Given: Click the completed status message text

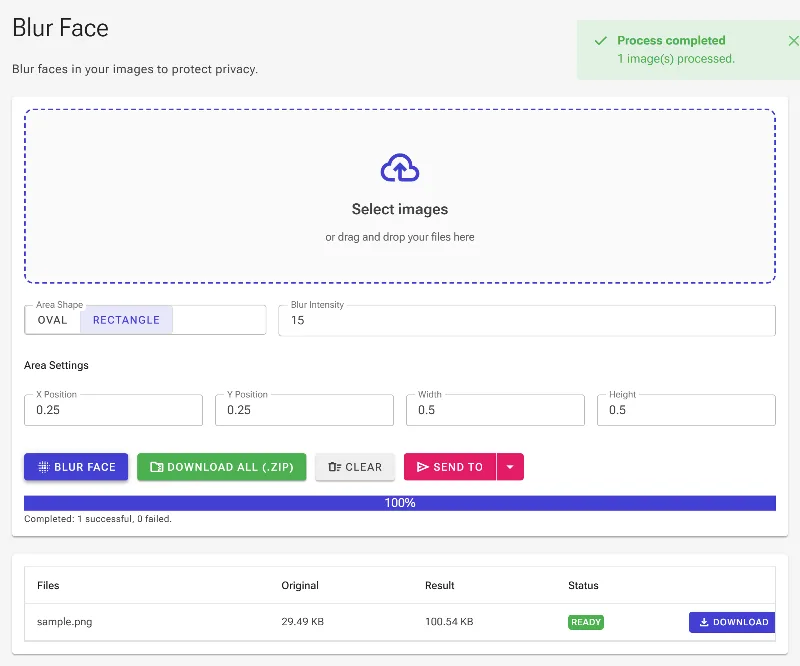Looking at the screenshot, I should 98,519.
